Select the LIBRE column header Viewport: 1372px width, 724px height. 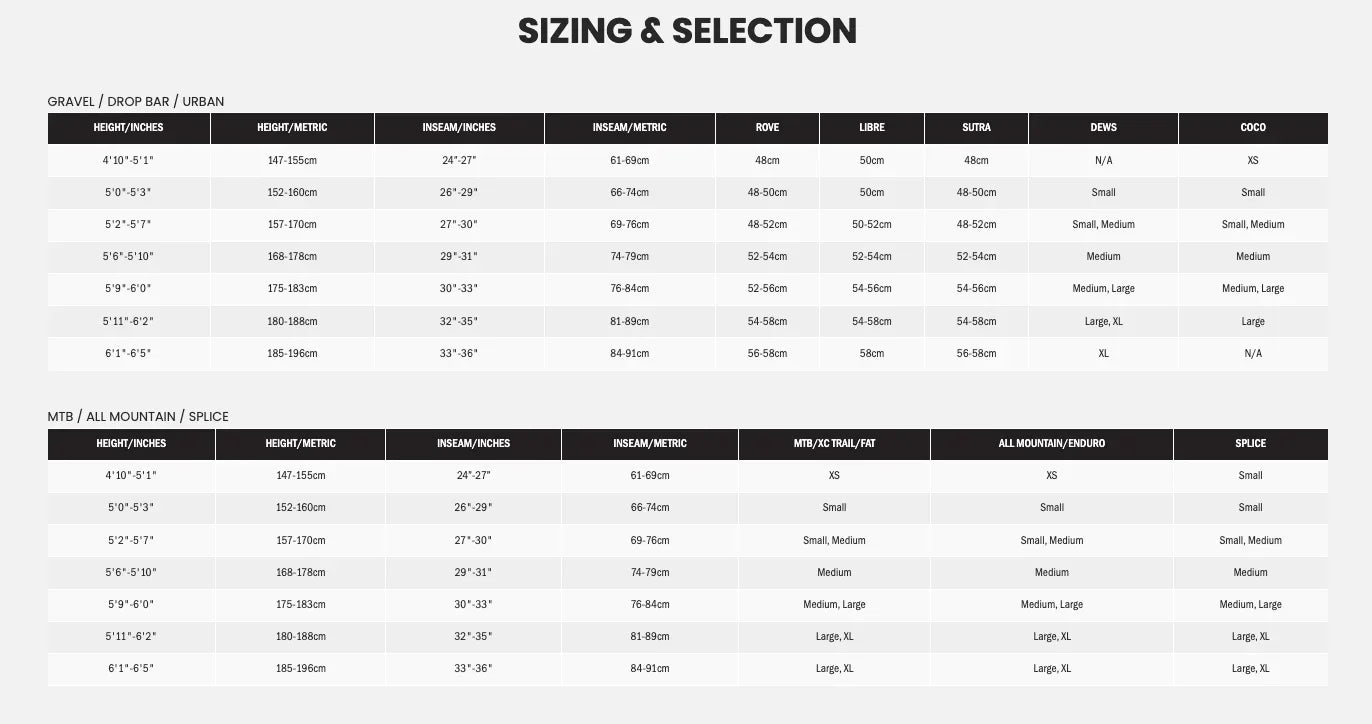[871, 128]
